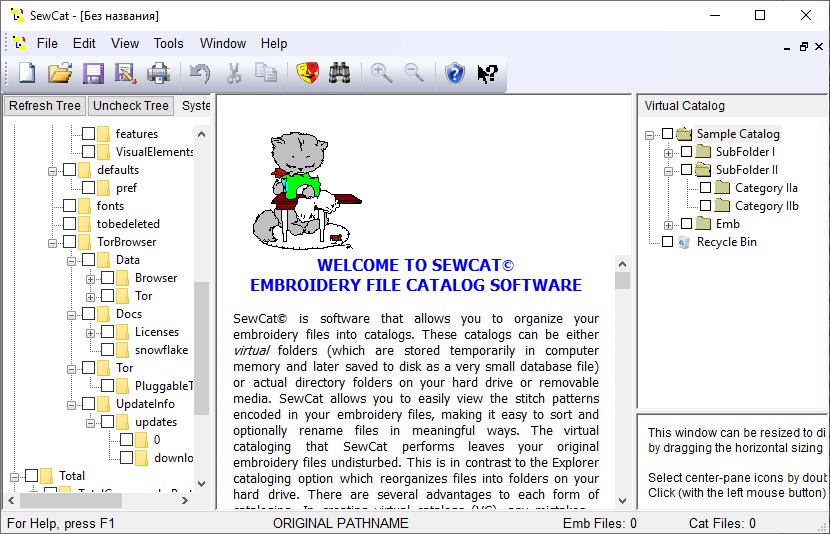Collapse the UpdateInfo folder node
This screenshot has height=534, width=830.
[x=71, y=405]
